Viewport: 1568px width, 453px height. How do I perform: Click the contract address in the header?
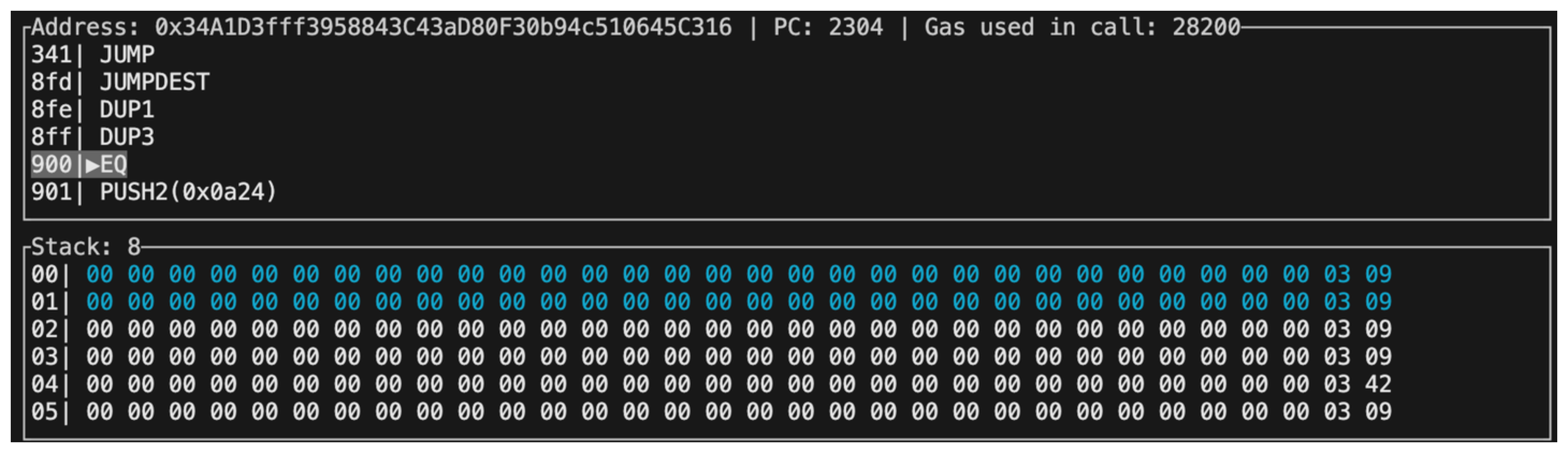(x=442, y=27)
